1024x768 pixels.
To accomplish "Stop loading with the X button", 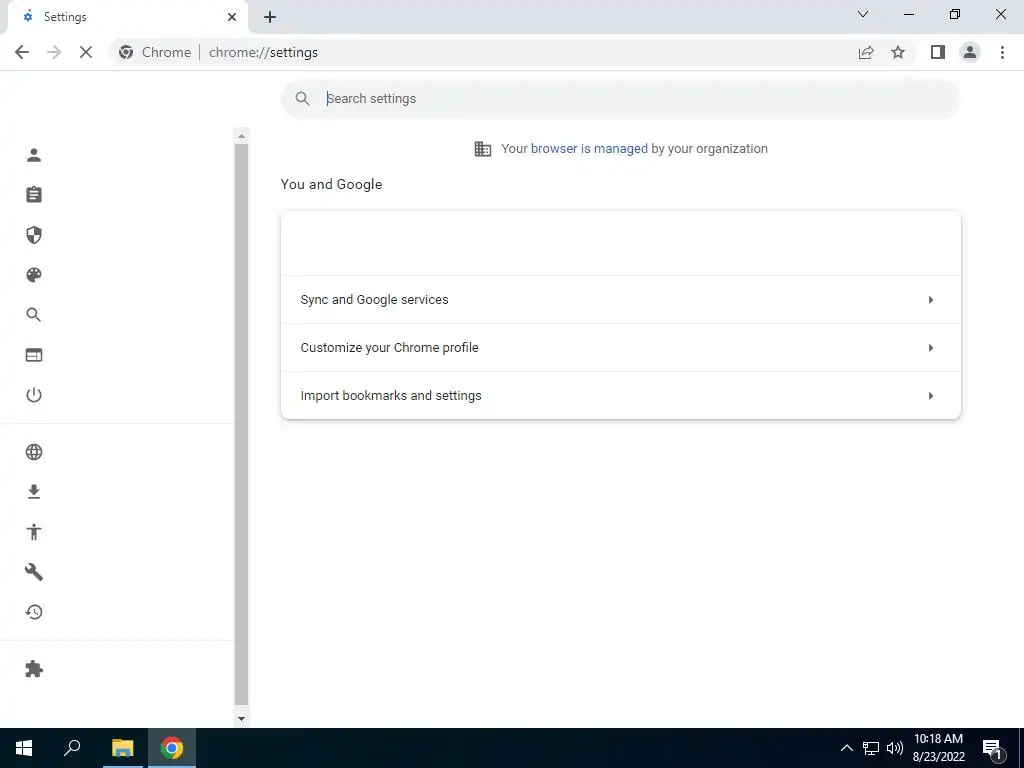I will 86,52.
